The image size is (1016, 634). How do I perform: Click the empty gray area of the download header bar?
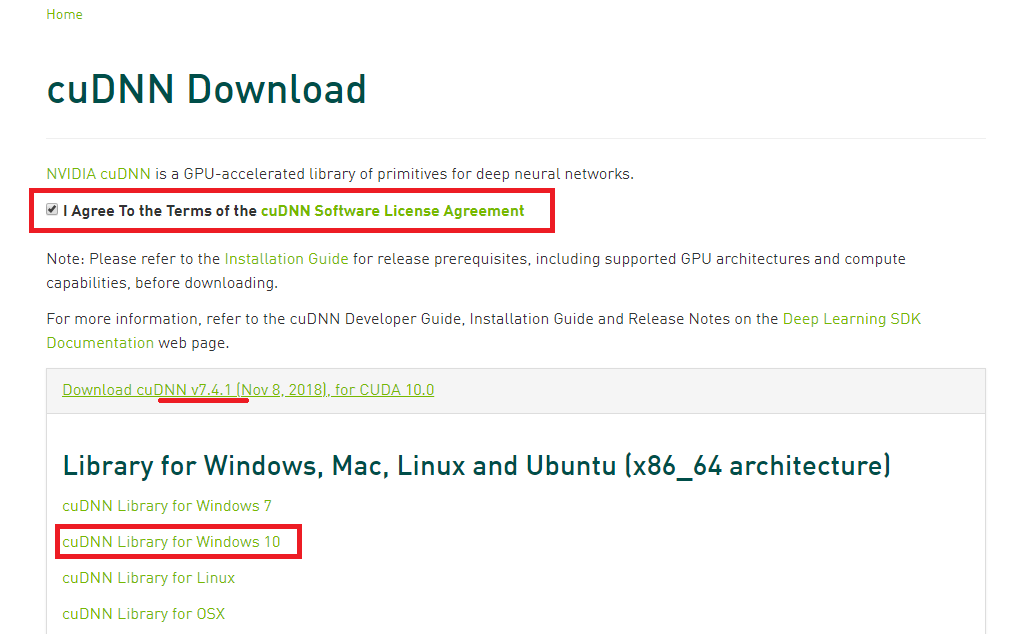[x=700, y=390]
